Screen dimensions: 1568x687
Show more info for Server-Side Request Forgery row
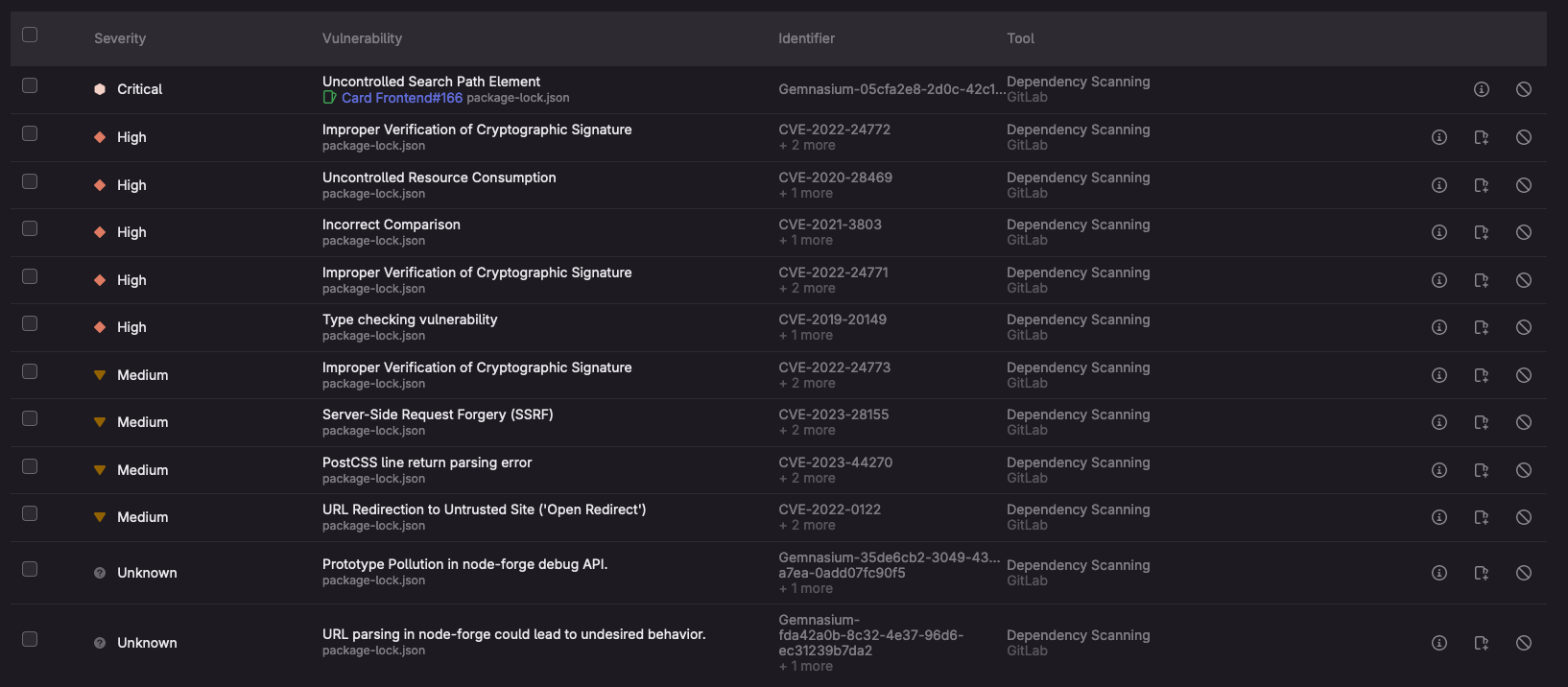pos(1438,422)
